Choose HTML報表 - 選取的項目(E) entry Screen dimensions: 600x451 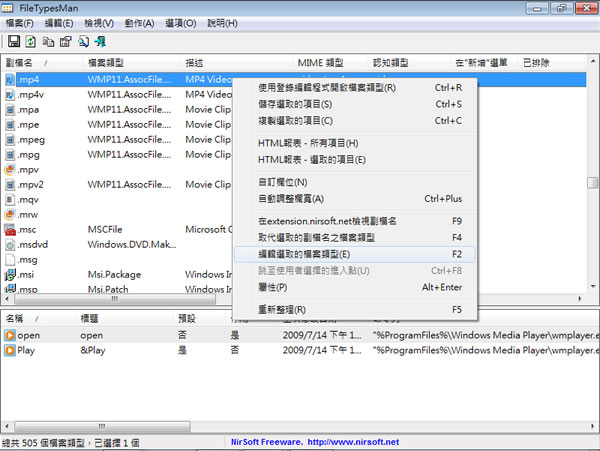(x=355, y=160)
